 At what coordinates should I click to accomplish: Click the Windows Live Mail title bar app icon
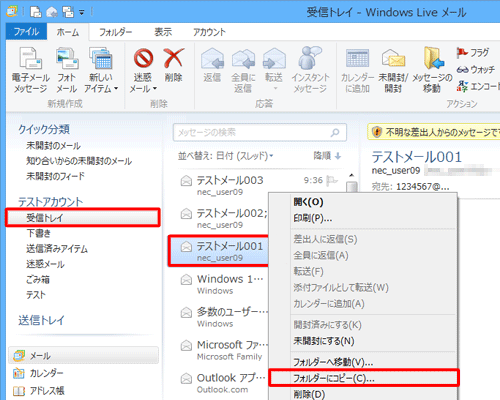(12, 12)
